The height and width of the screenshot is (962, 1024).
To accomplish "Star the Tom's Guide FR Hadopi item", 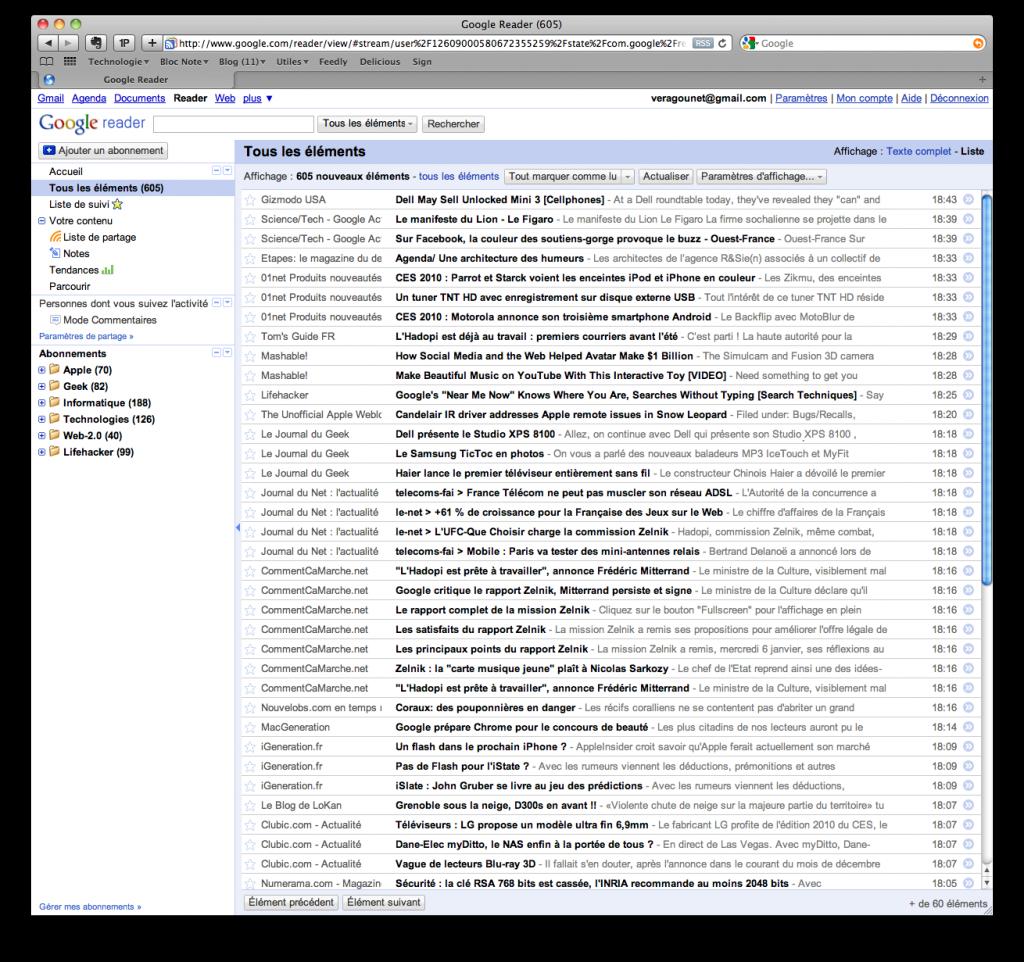I will pos(250,336).
